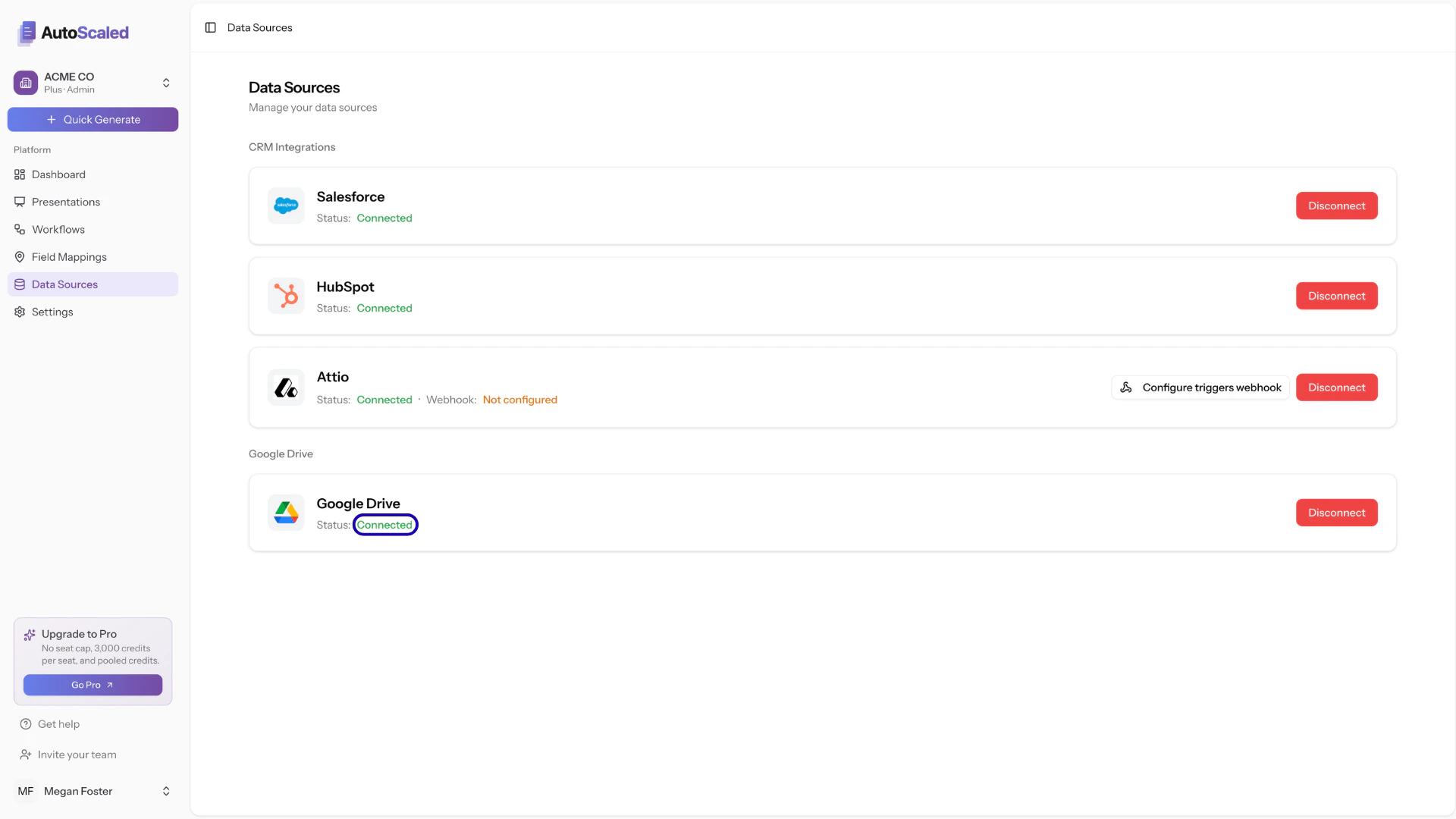Toggle the sidebar panel icon
Viewport: 1456px width, 819px height.
pos(211,27)
